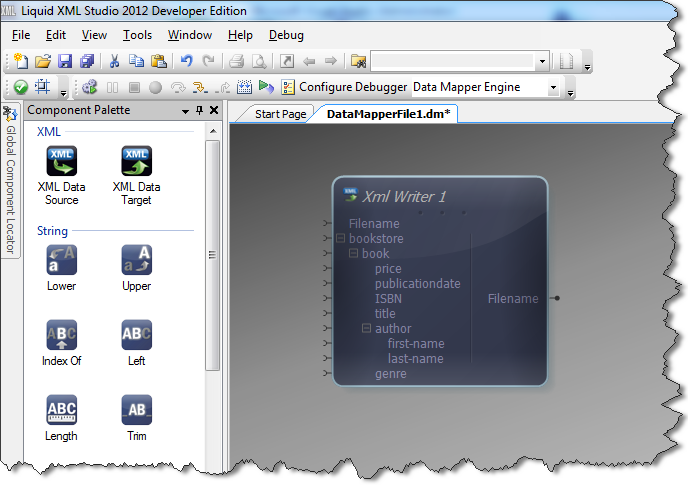This screenshot has width=688, height=485.
Task: Select the Left string component
Action: tap(136, 343)
